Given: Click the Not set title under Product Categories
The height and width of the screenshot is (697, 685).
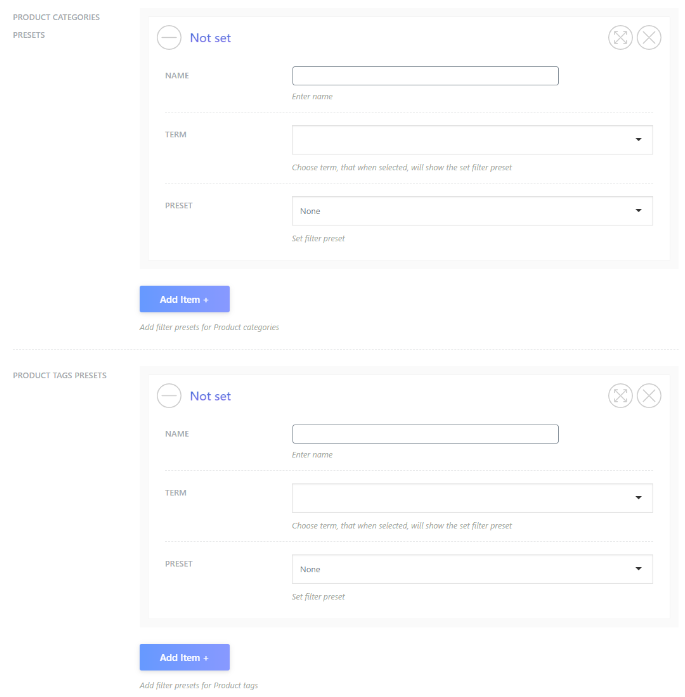Looking at the screenshot, I should (x=210, y=38).
